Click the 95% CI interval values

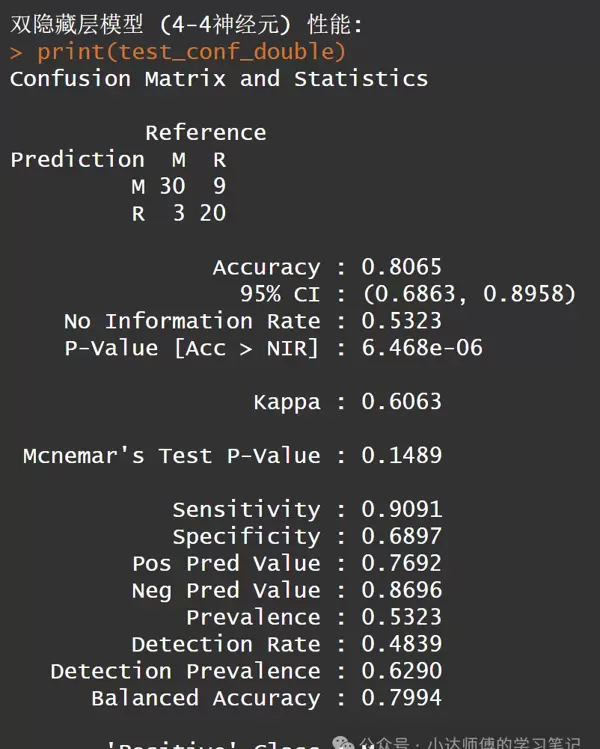(469, 294)
